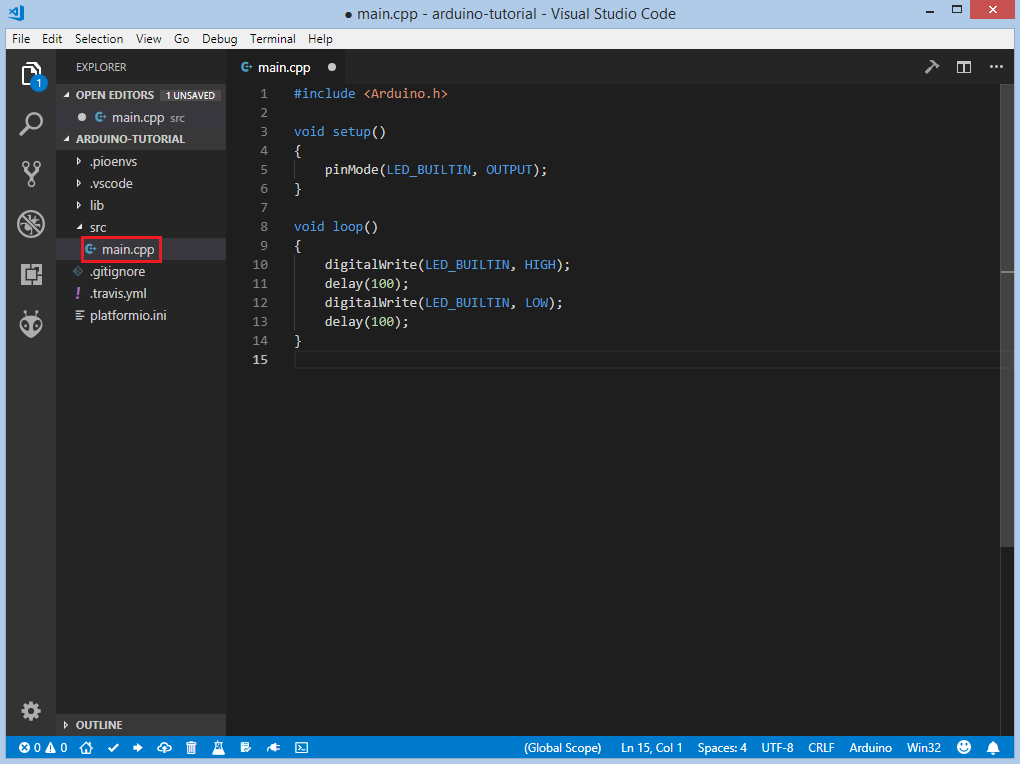
Task: Click the EXPLORER panel title
Action: [101, 67]
